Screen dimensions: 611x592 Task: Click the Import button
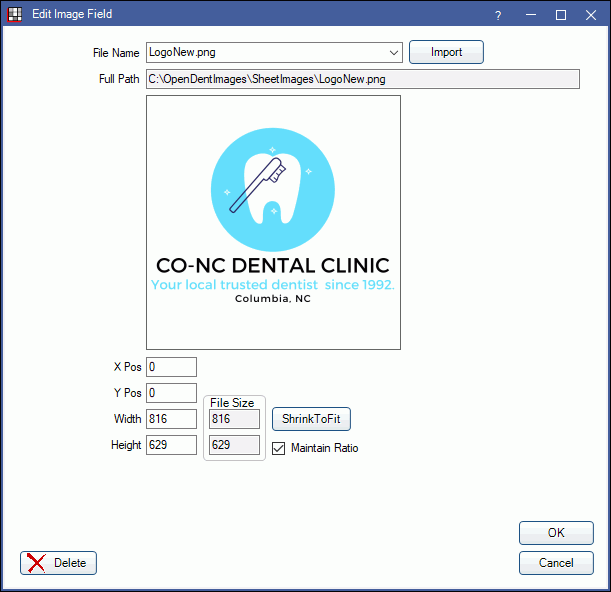click(x=446, y=52)
